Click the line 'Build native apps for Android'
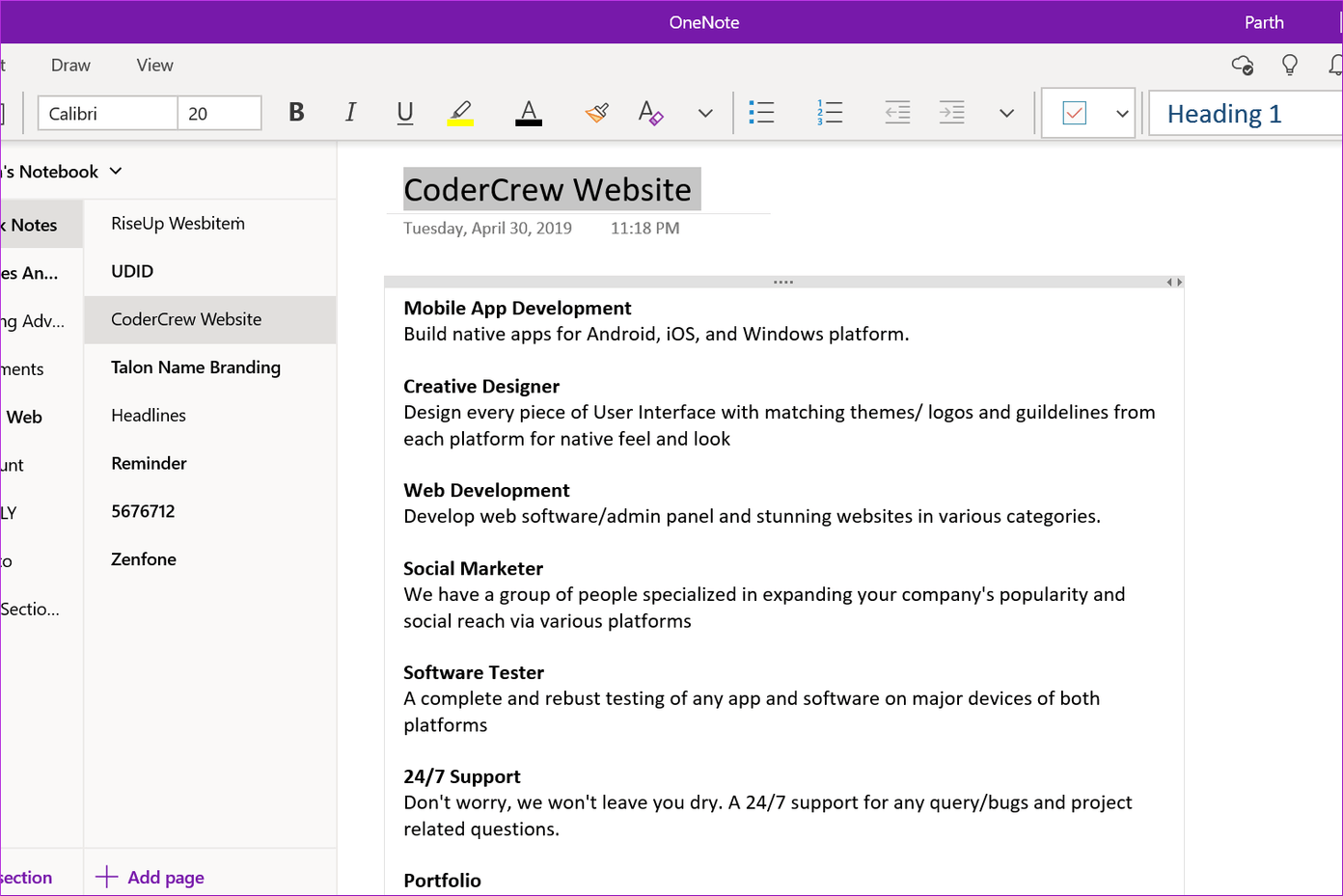This screenshot has height=896, width=1343. (656, 335)
